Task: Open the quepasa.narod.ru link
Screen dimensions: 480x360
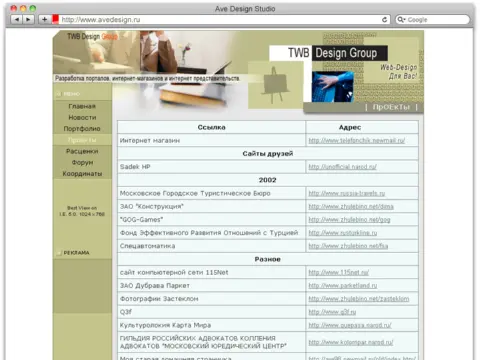Action: [x=350, y=325]
